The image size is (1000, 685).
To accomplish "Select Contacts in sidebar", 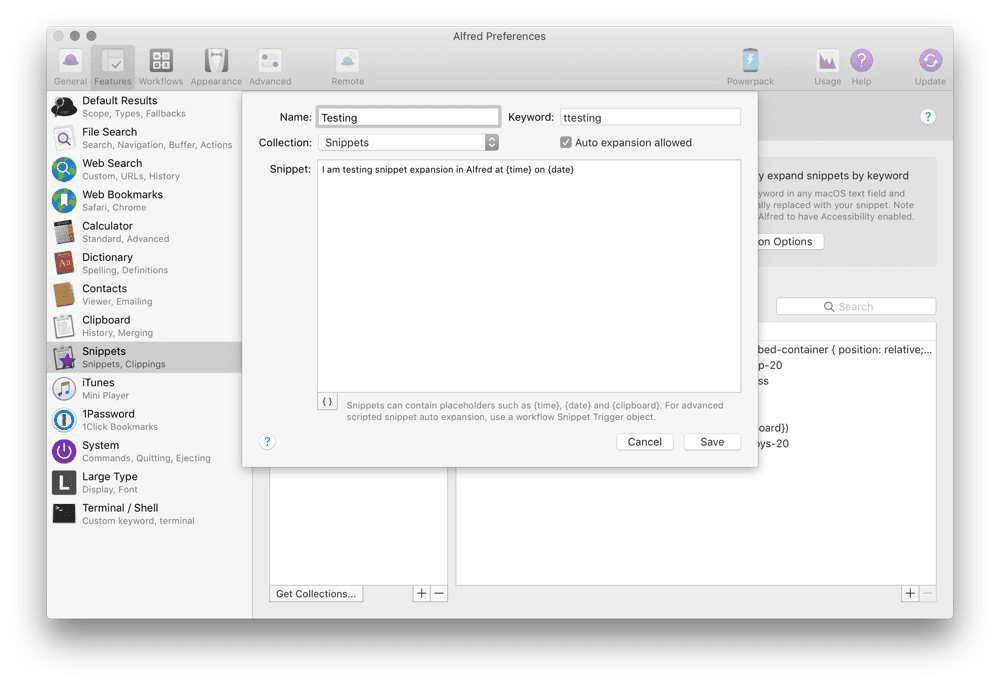I will [145, 294].
